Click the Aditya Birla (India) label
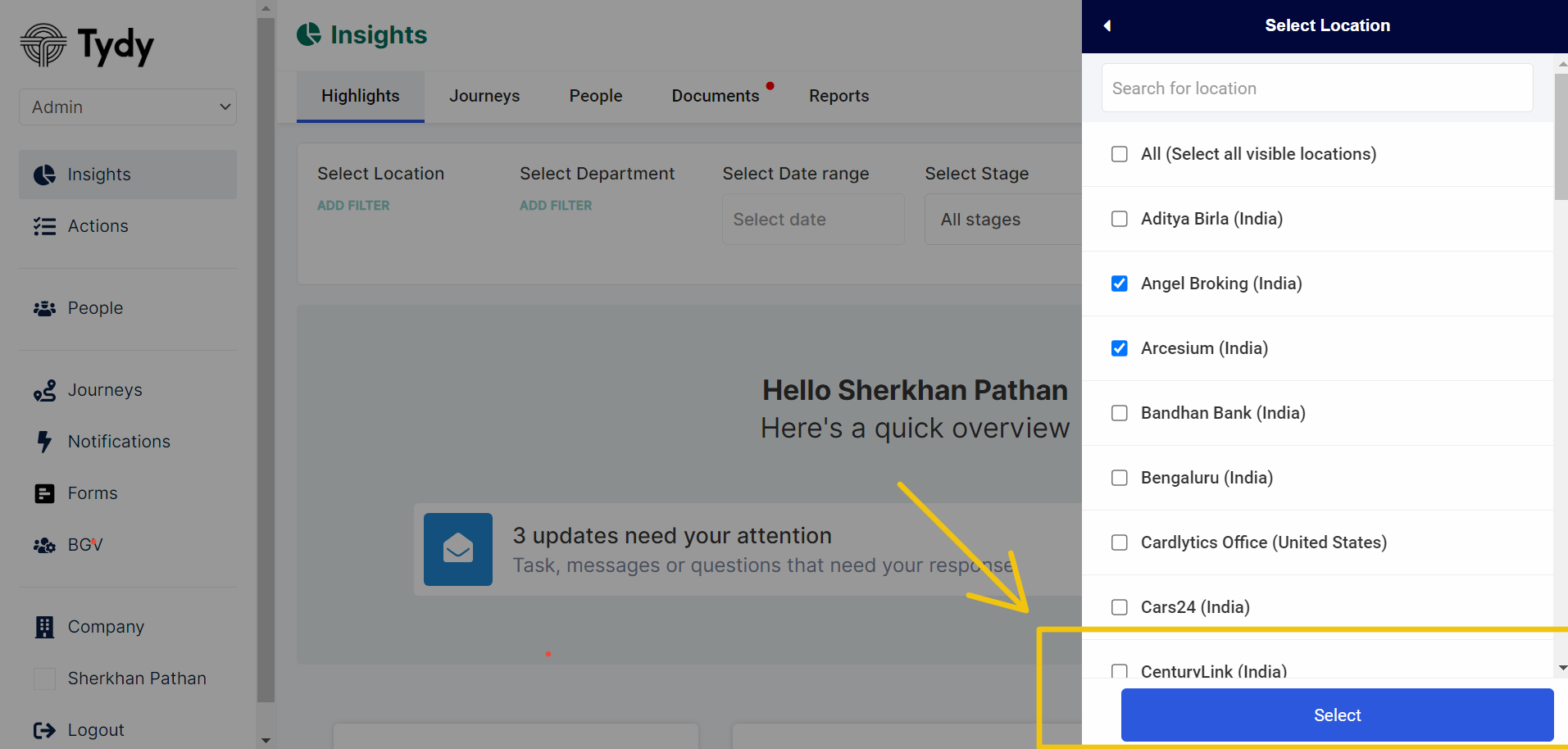The width and height of the screenshot is (1568, 749). pyautogui.click(x=1211, y=219)
